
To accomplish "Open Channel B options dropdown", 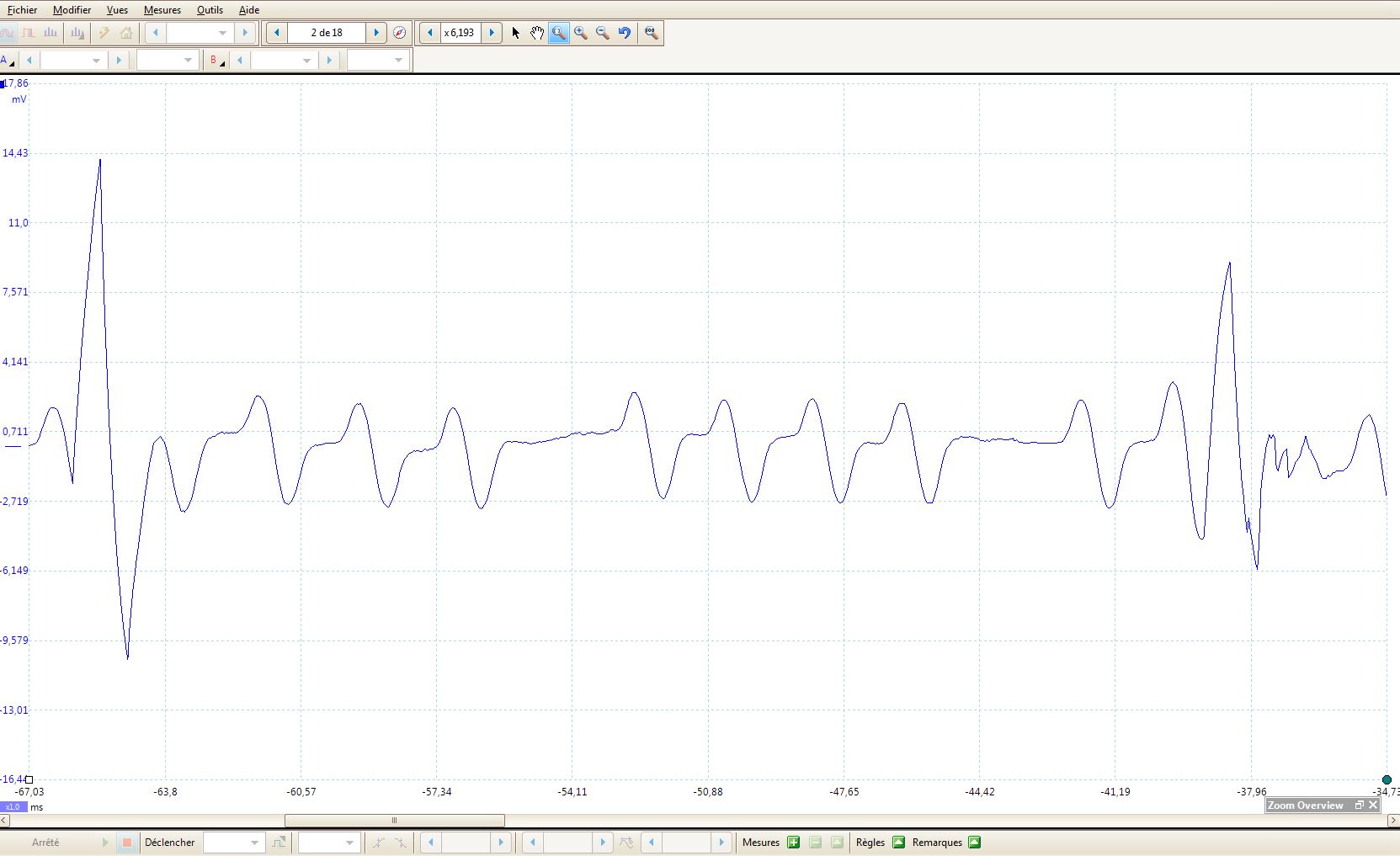I will [217, 61].
